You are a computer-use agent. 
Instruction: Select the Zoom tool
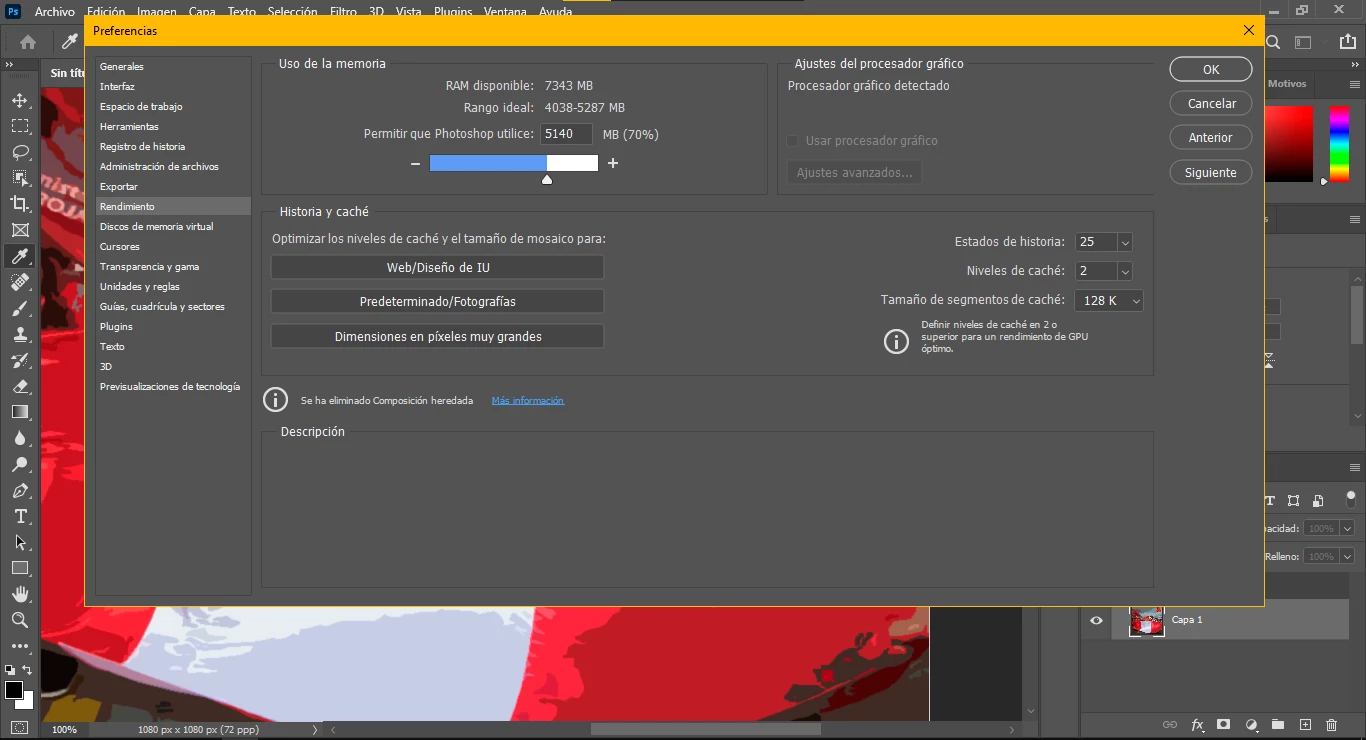(x=20, y=620)
